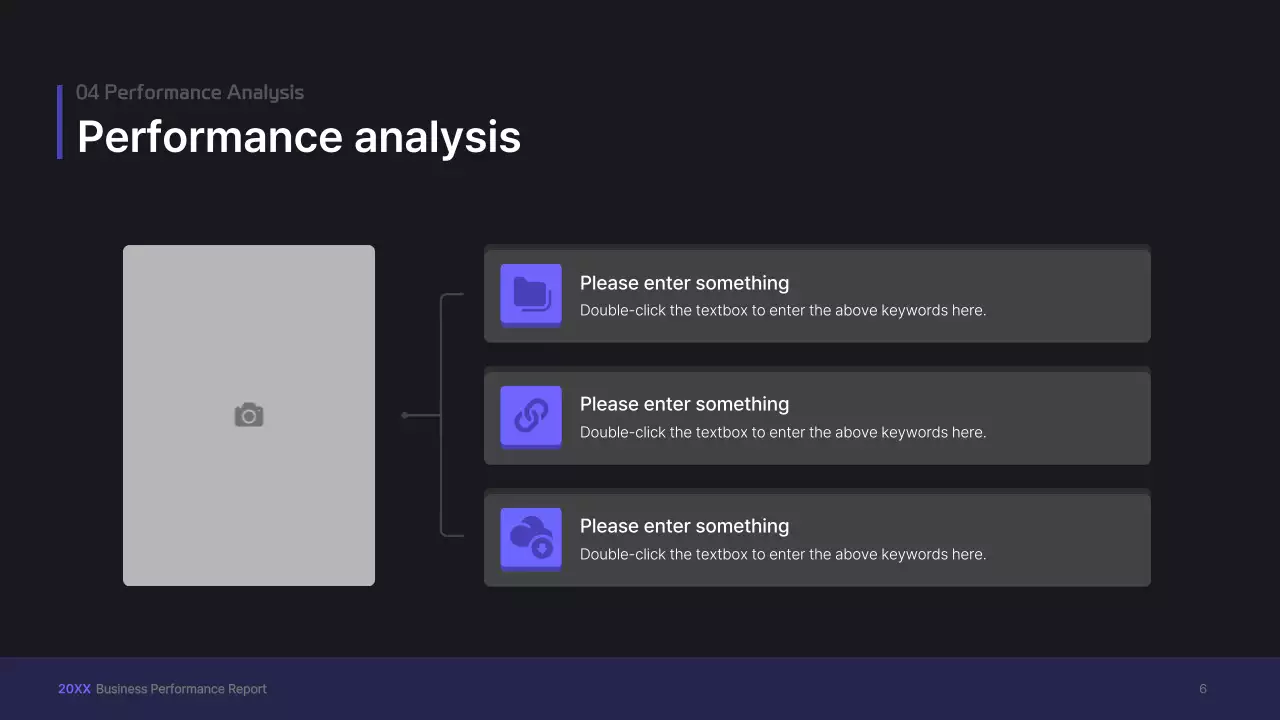Click the "20XX" footer text

point(74,689)
